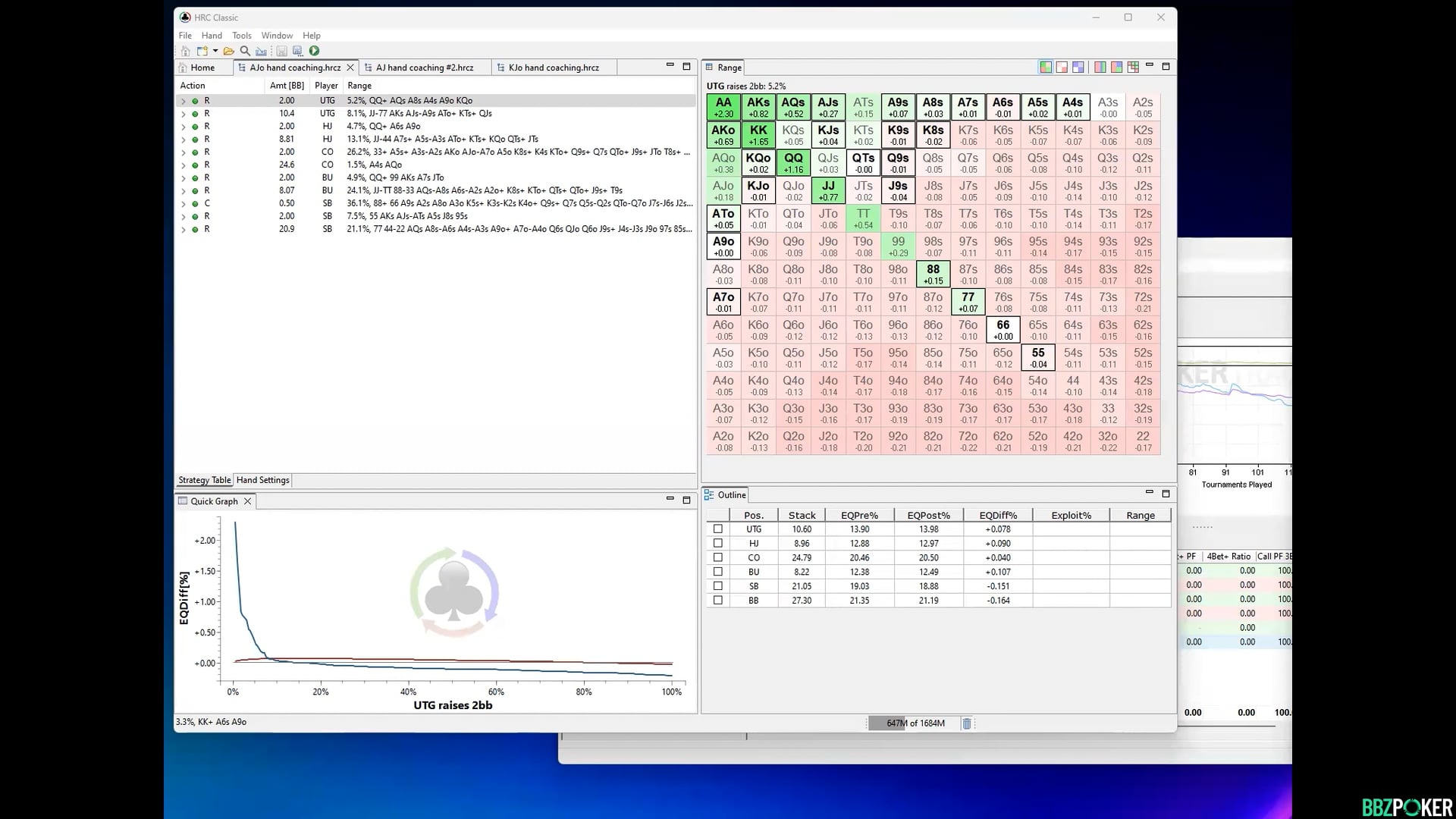Click the trash can garbage collector icon

[x=967, y=723]
